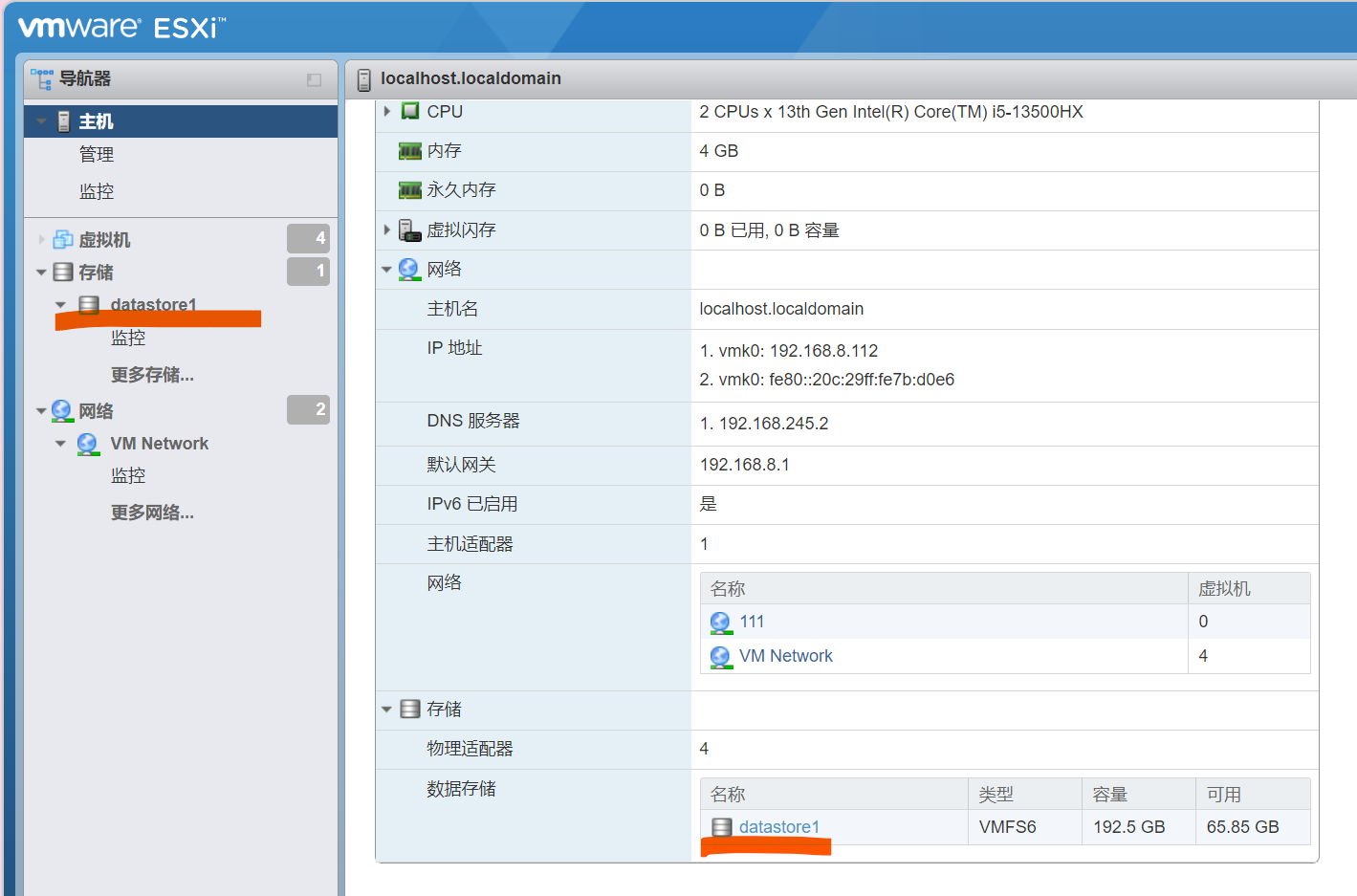Collapse the 网络 hardware section
This screenshot has height=896, width=1357.
pyautogui.click(x=386, y=270)
